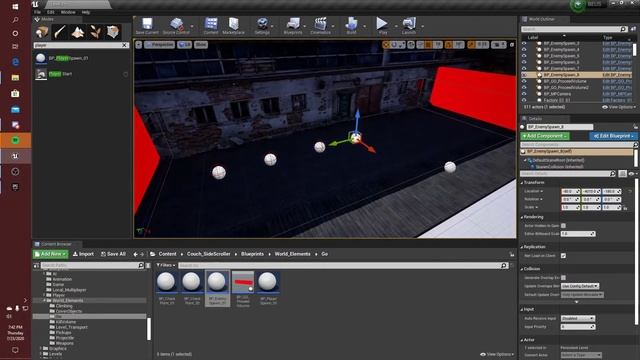Toggle visibility of BP_MPCamera
640x360 pixels.
point(524,94)
